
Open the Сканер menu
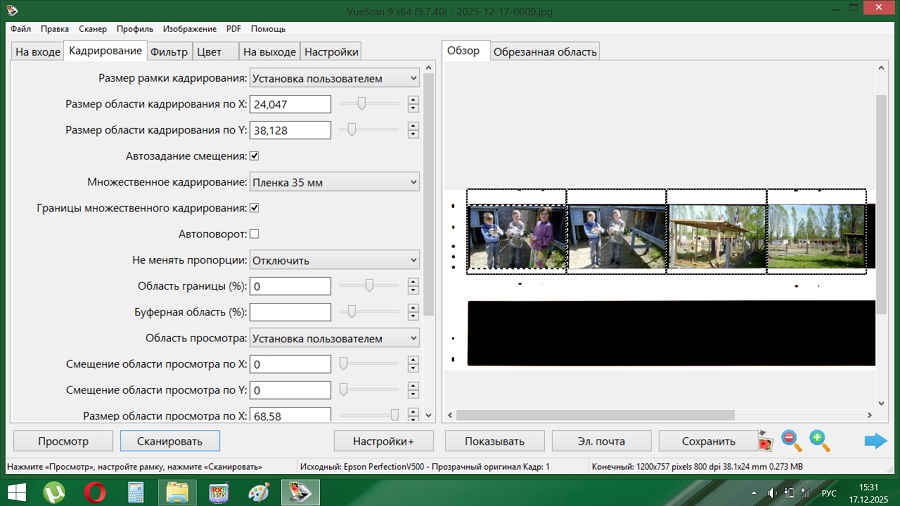[x=93, y=29]
